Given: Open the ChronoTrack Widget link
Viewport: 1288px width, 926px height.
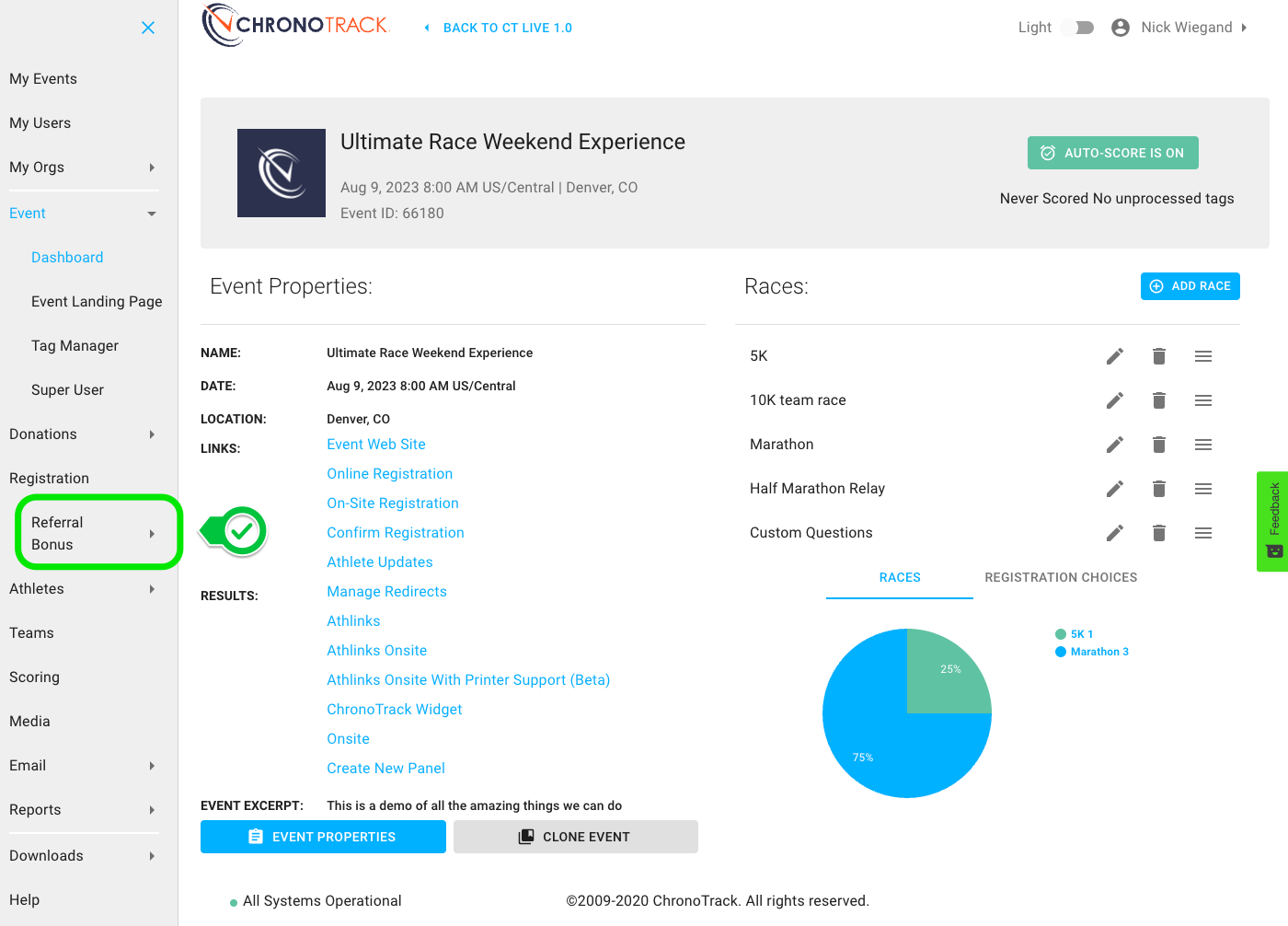Looking at the screenshot, I should [395, 710].
